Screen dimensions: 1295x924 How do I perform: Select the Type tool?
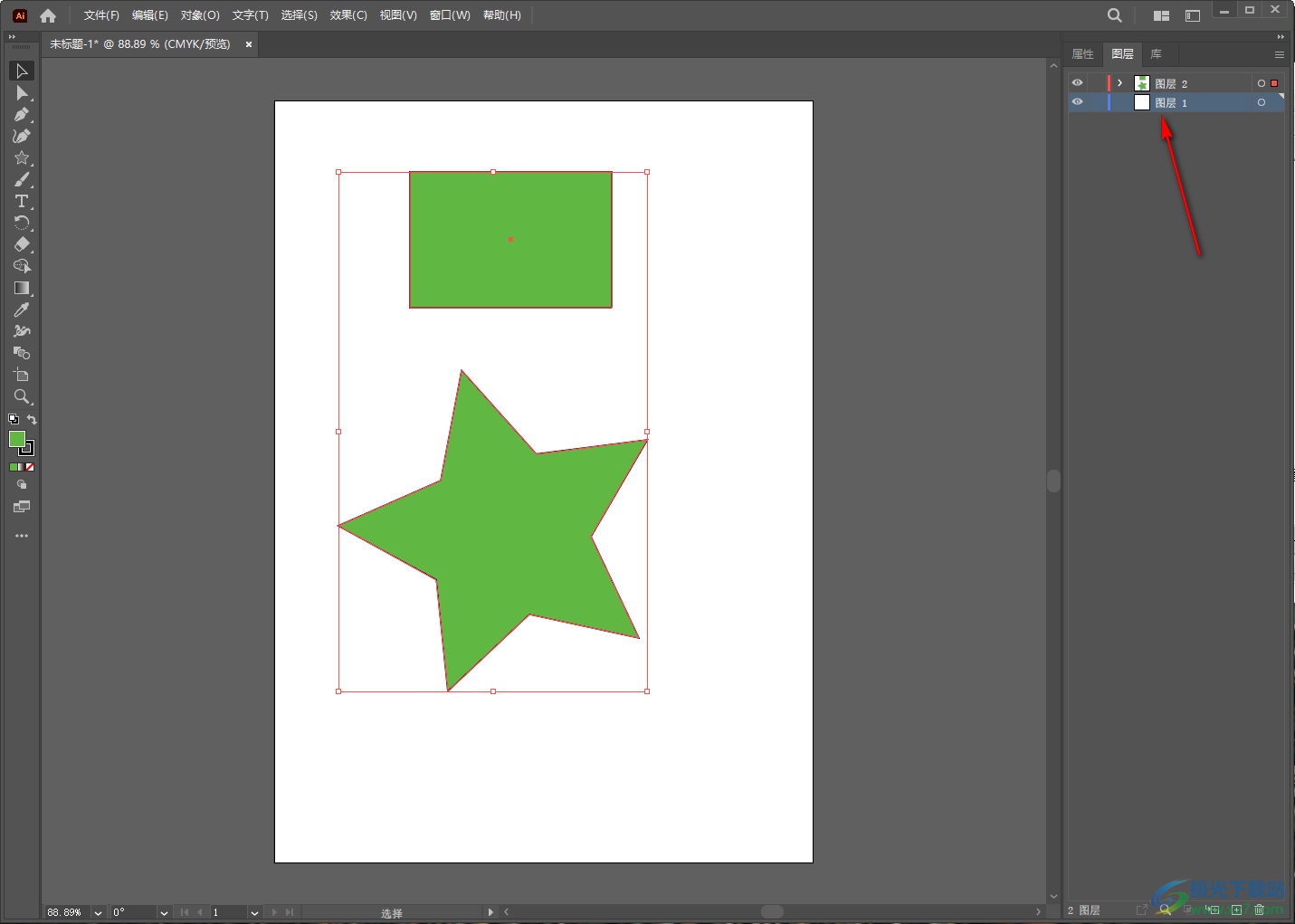point(22,201)
